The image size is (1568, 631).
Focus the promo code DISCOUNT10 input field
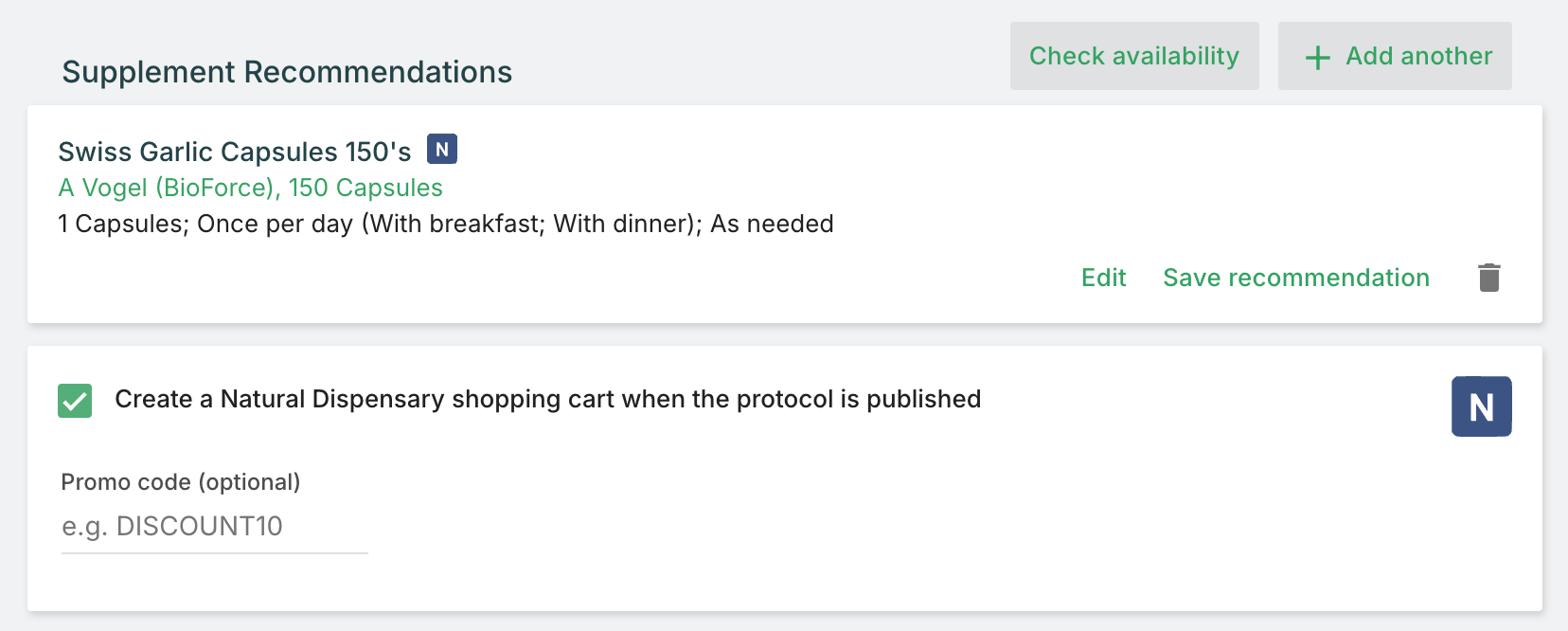pyautogui.click(x=215, y=527)
